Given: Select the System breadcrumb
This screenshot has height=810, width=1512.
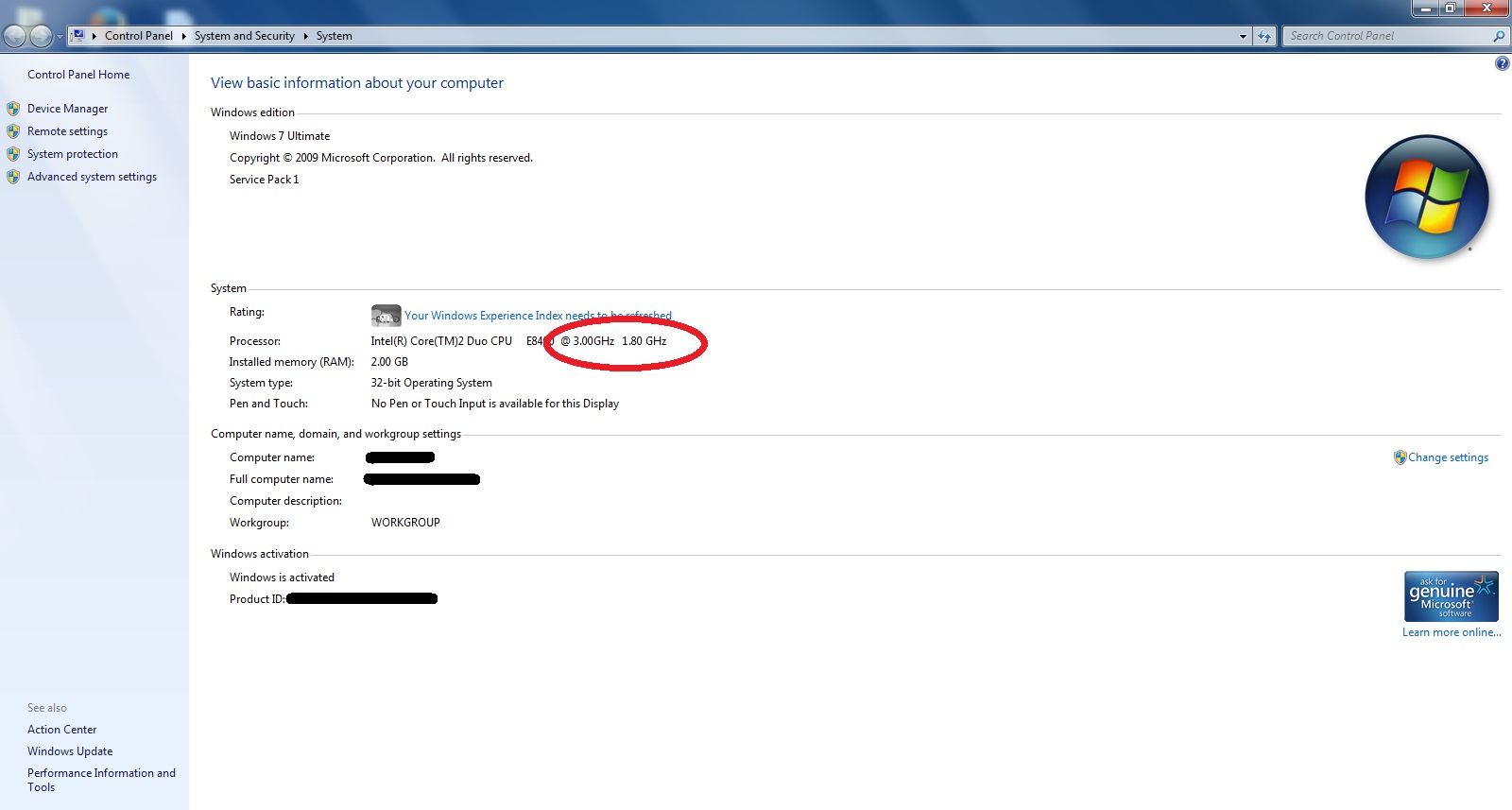Looking at the screenshot, I should tap(335, 36).
